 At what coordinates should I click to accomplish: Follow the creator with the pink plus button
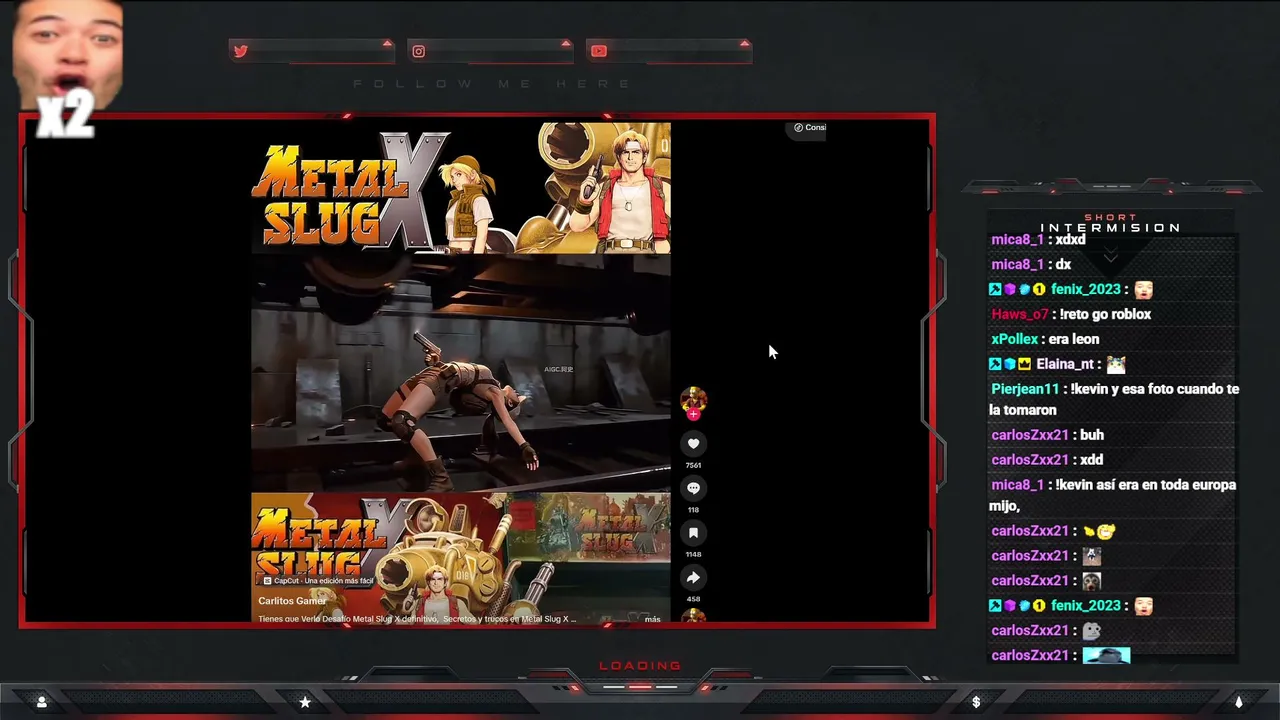(x=693, y=414)
